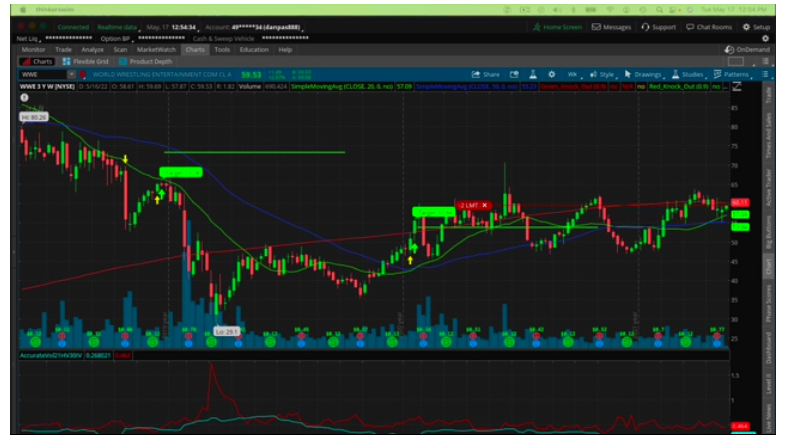Open the Realtime data dropdown
Screen dimensions: 790x438
(x=118, y=27)
